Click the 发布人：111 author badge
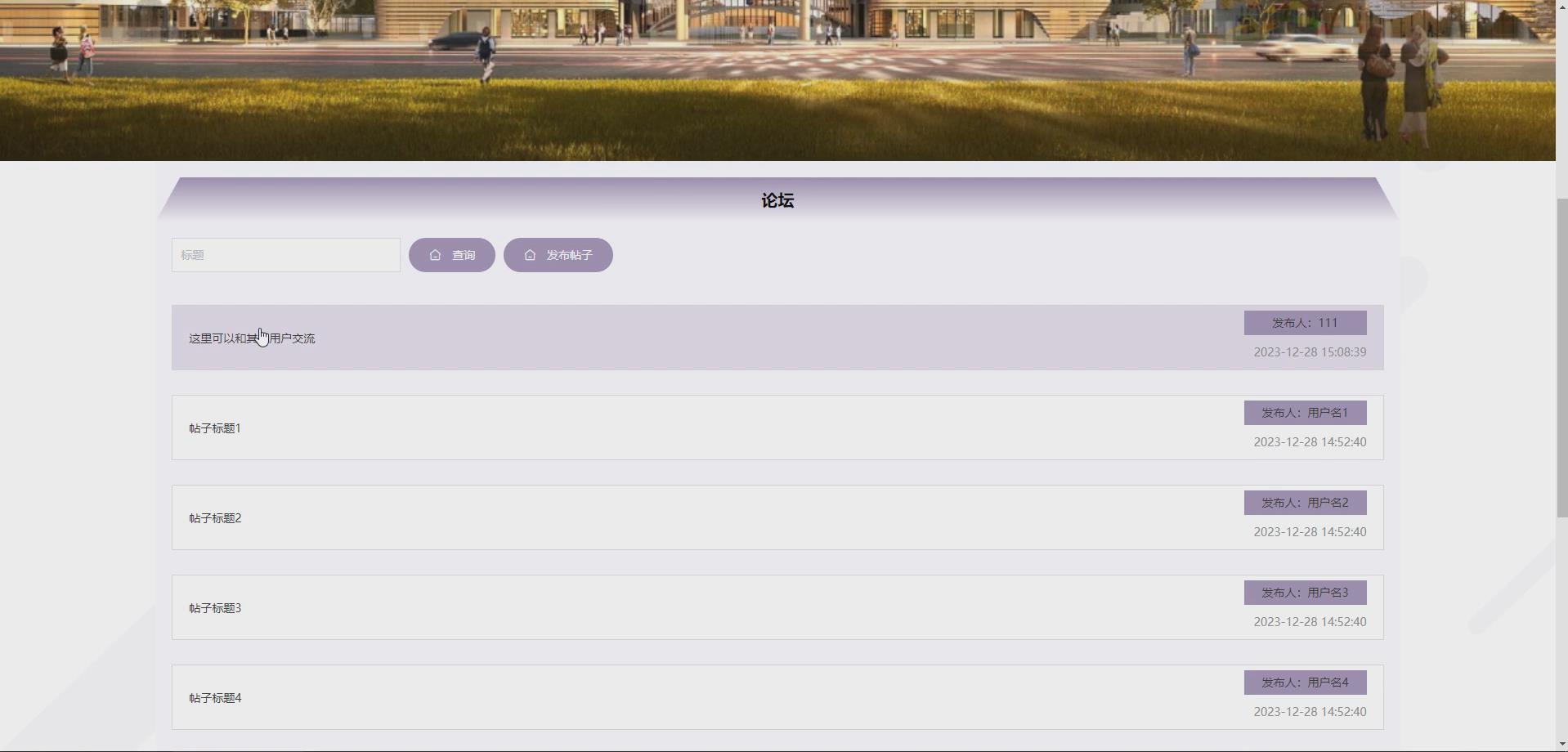 (1306, 323)
